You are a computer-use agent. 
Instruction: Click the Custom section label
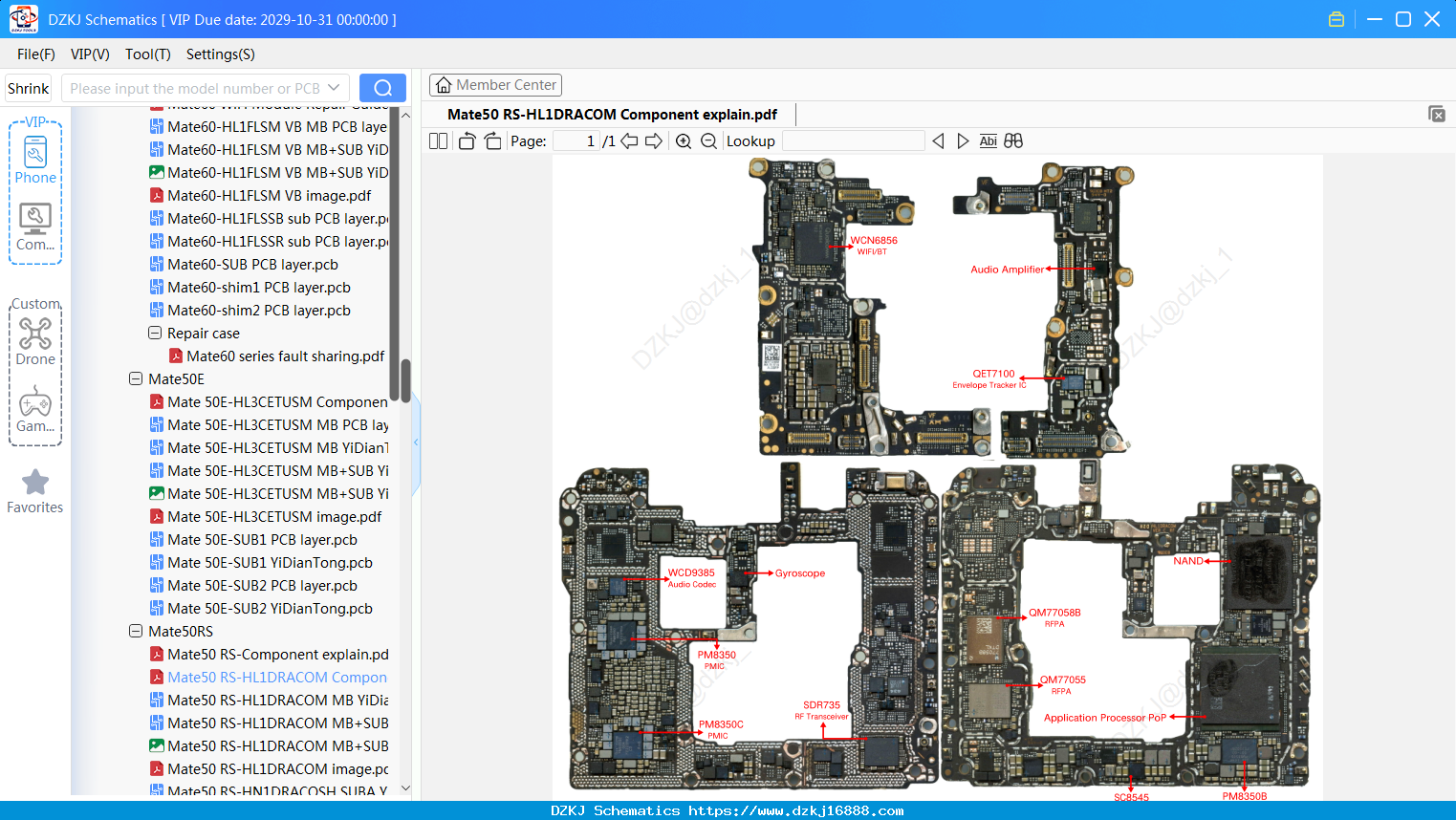click(x=35, y=304)
